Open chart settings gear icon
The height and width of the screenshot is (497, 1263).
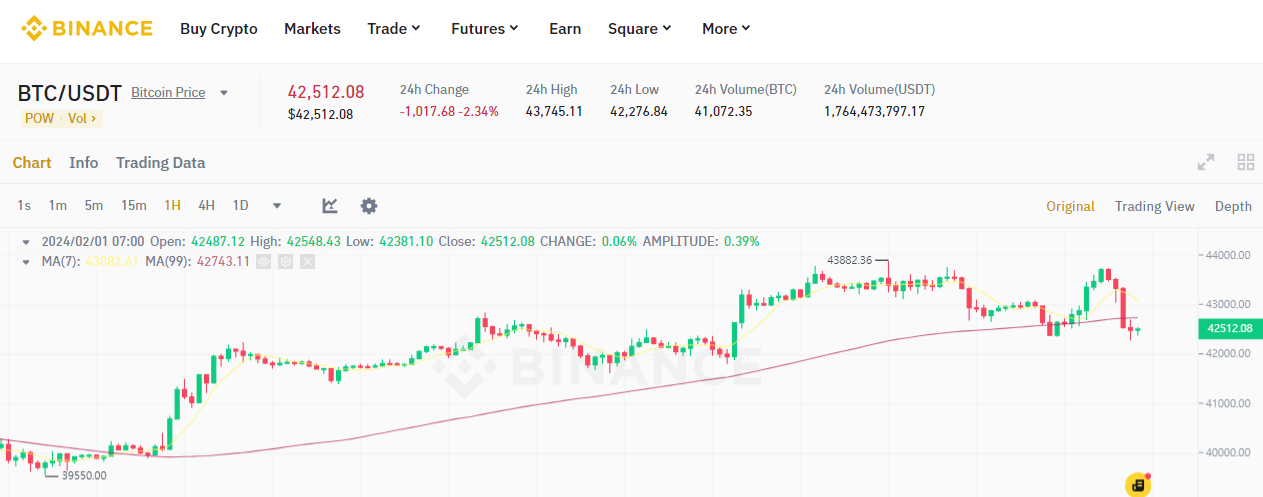[x=369, y=206]
